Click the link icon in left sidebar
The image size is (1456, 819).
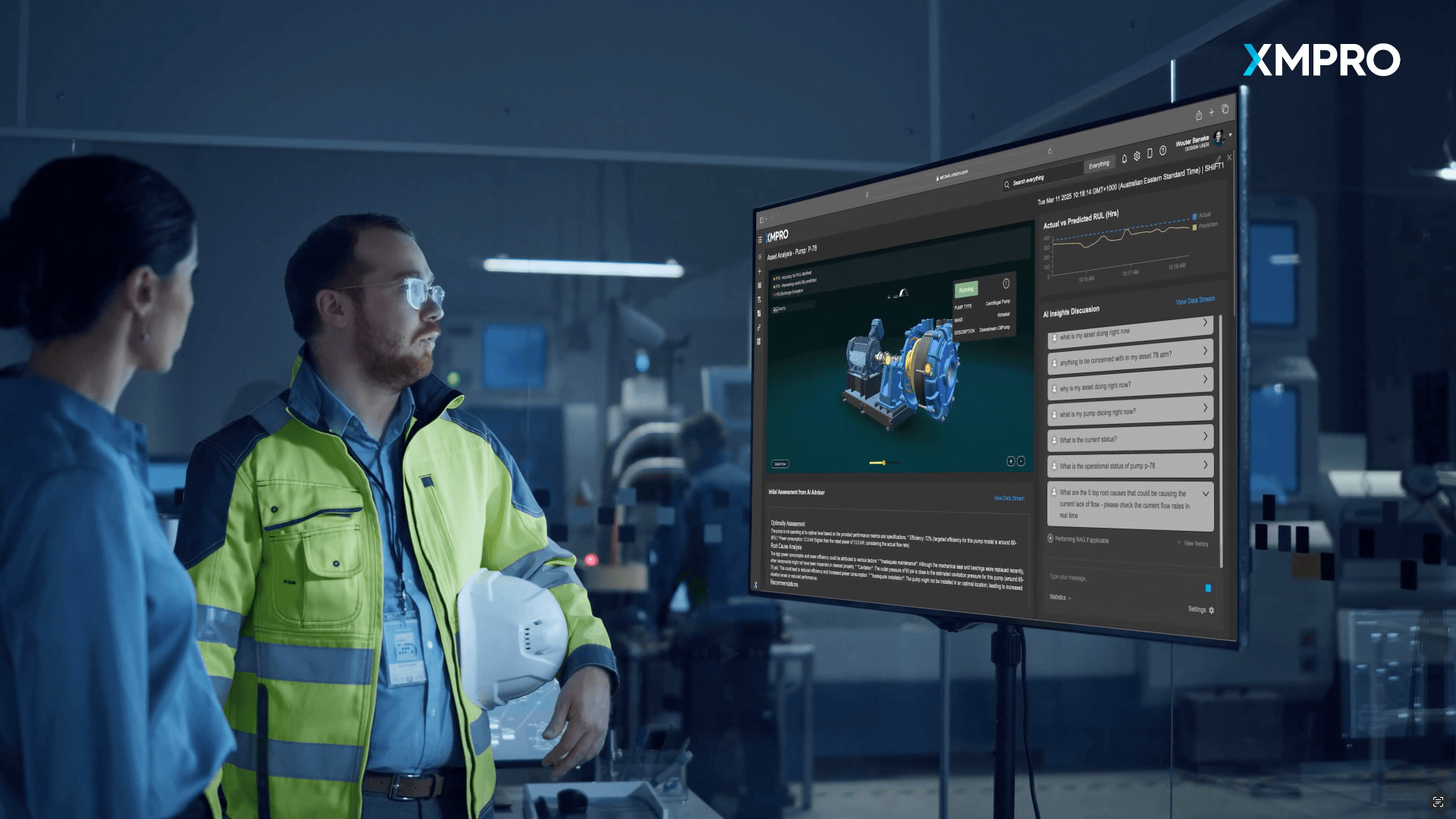pos(759,328)
